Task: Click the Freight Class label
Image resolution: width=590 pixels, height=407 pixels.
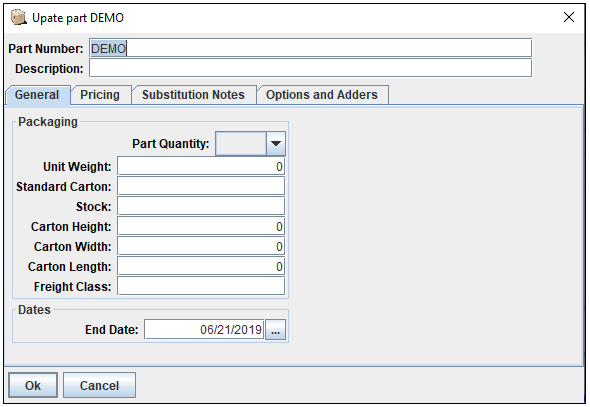Action: [72, 287]
